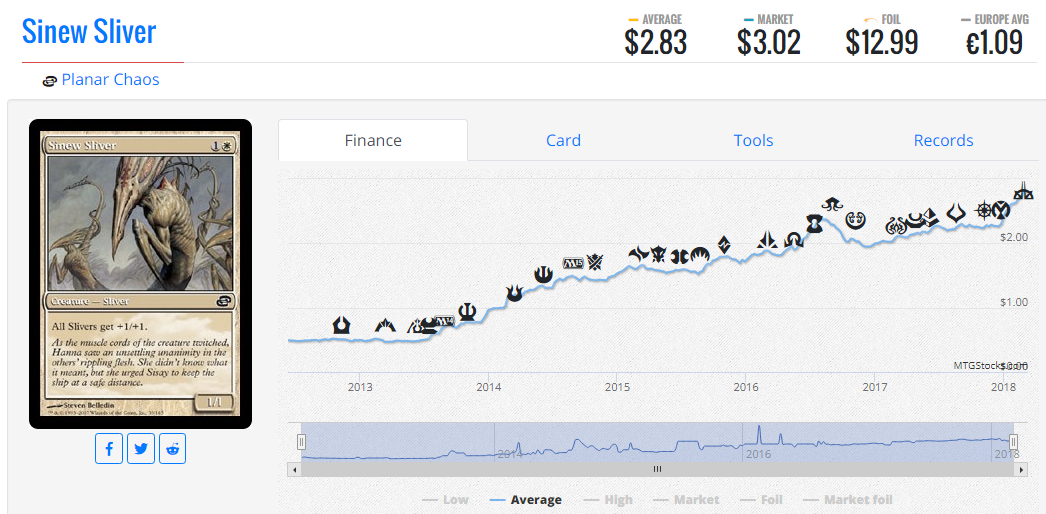Click the Hour of Devastation set marker
The image size is (1046, 514).
(956, 213)
